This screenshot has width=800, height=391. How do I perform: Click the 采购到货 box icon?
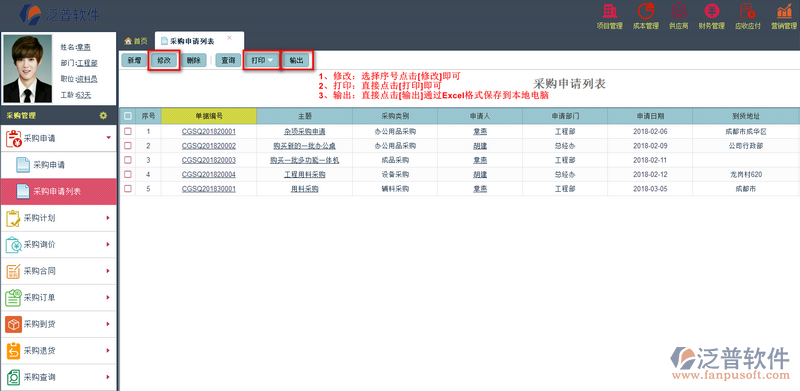pyautogui.click(x=13, y=324)
